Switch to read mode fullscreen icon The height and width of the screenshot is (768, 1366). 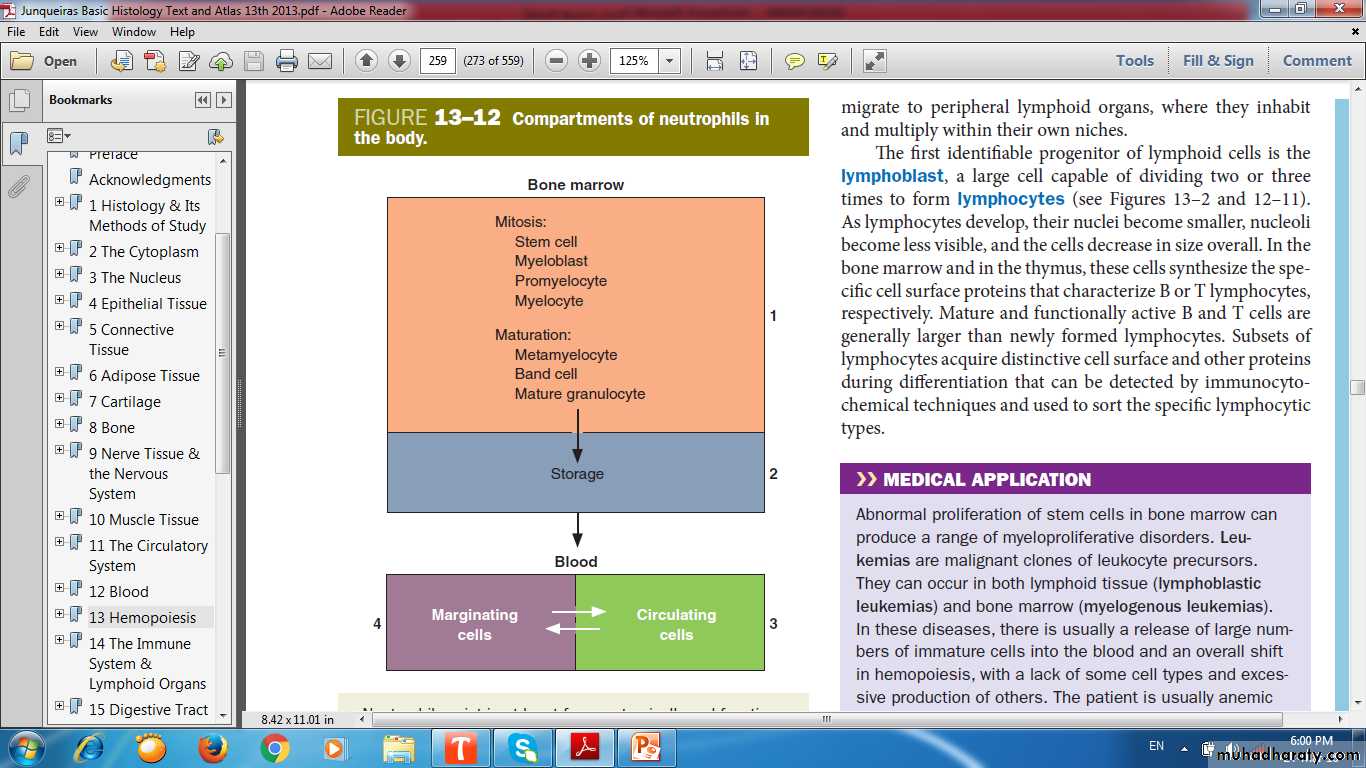(875, 61)
